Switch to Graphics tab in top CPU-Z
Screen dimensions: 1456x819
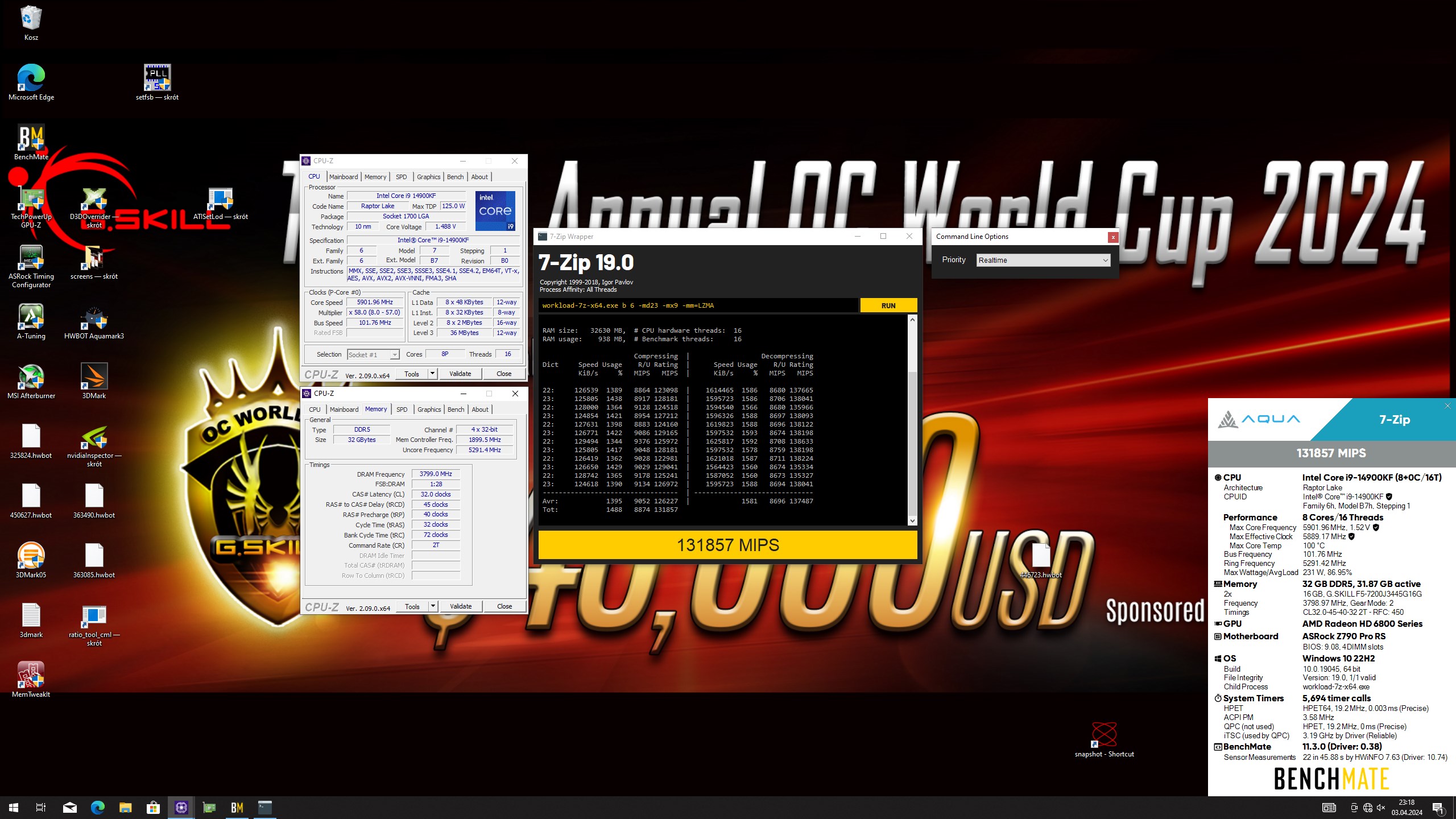click(428, 177)
